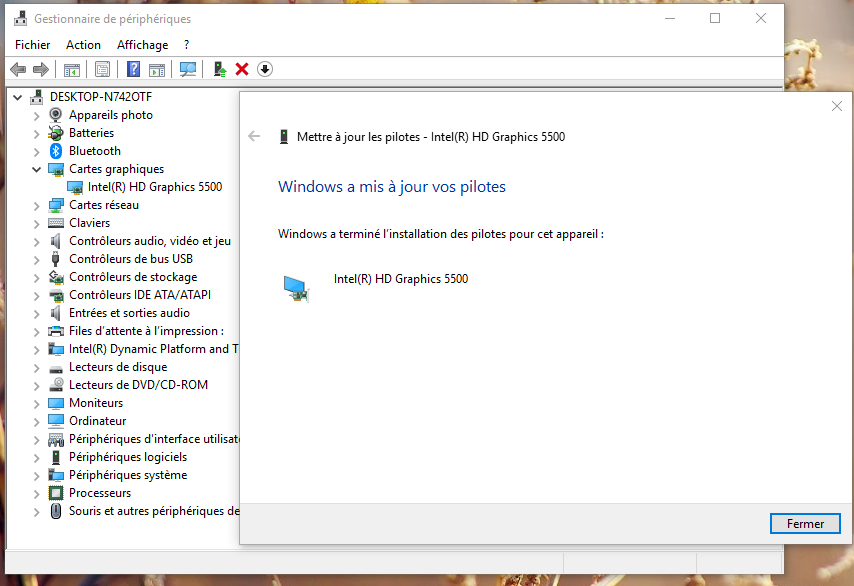Screen dimensions: 854x586
Task: Click the Entrées et sorties audio speaker icon
Action: (56, 313)
